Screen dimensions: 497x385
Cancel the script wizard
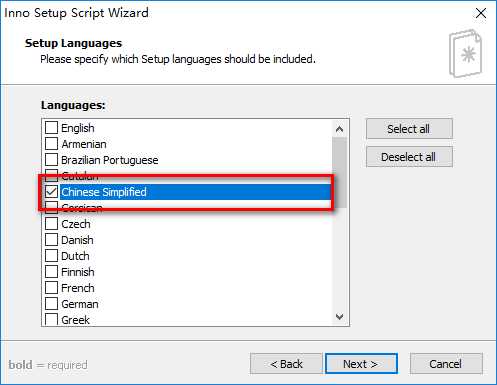[x=446, y=364]
